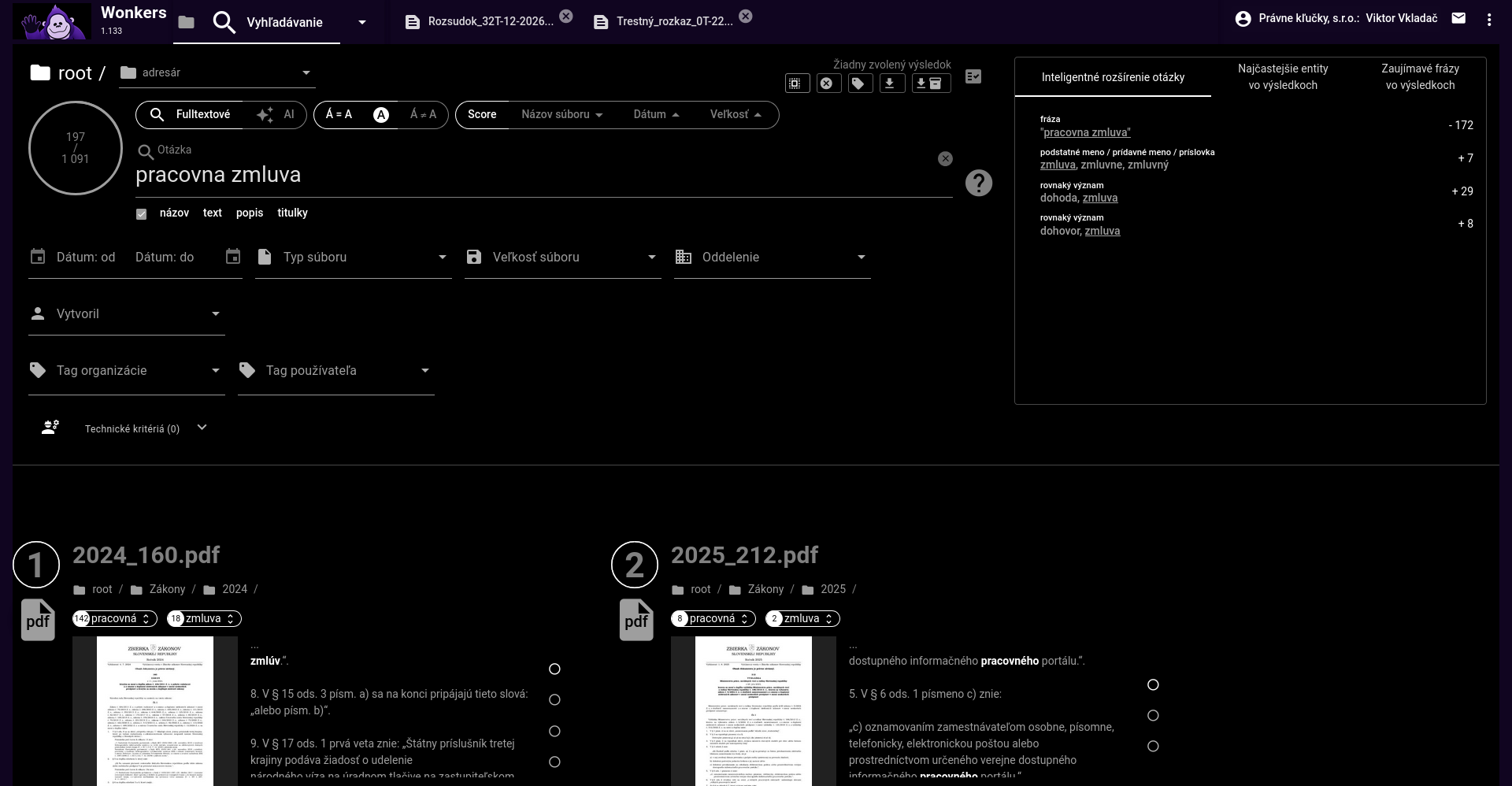Click the Dátum: do calendar icon
Image resolution: width=1512 pixels, height=786 pixels.
233,257
